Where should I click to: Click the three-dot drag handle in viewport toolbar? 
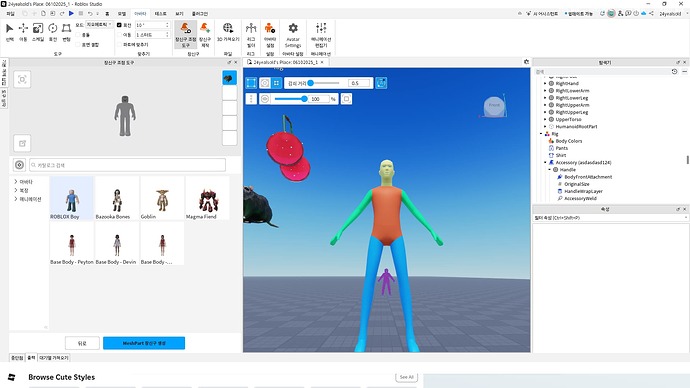tap(251, 99)
